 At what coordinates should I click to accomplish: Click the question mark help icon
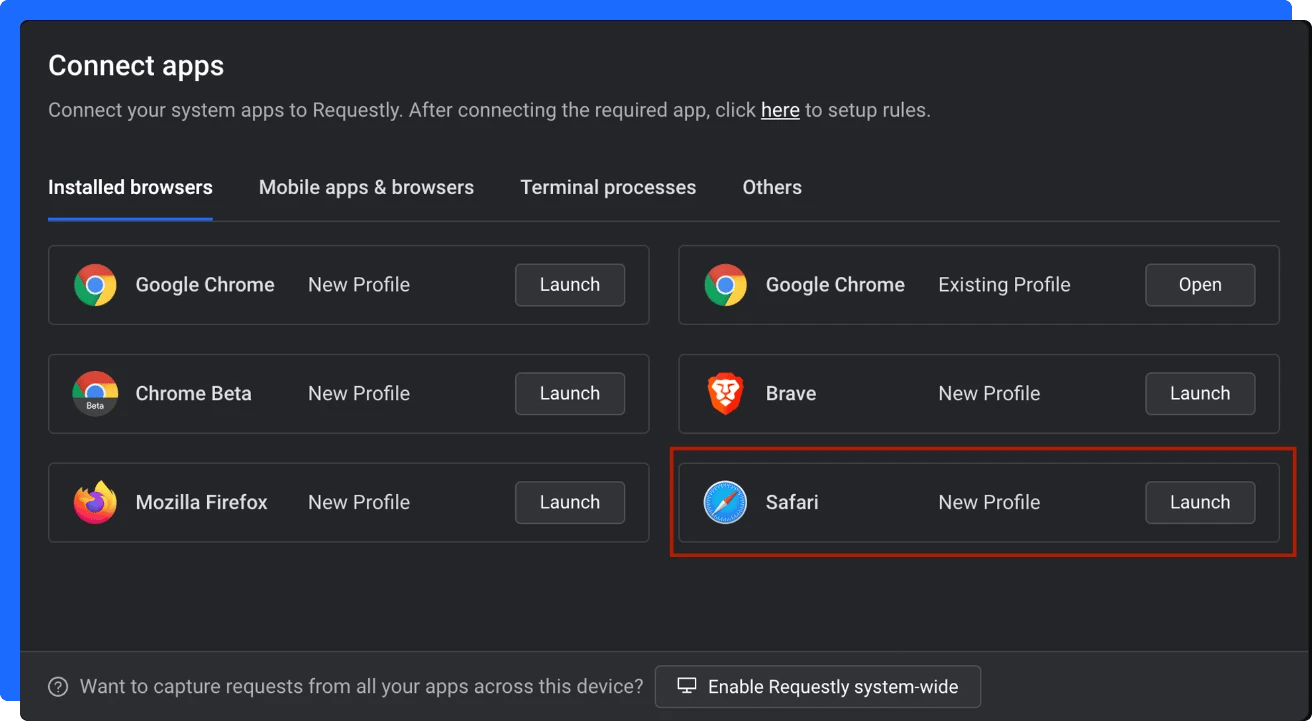(59, 687)
